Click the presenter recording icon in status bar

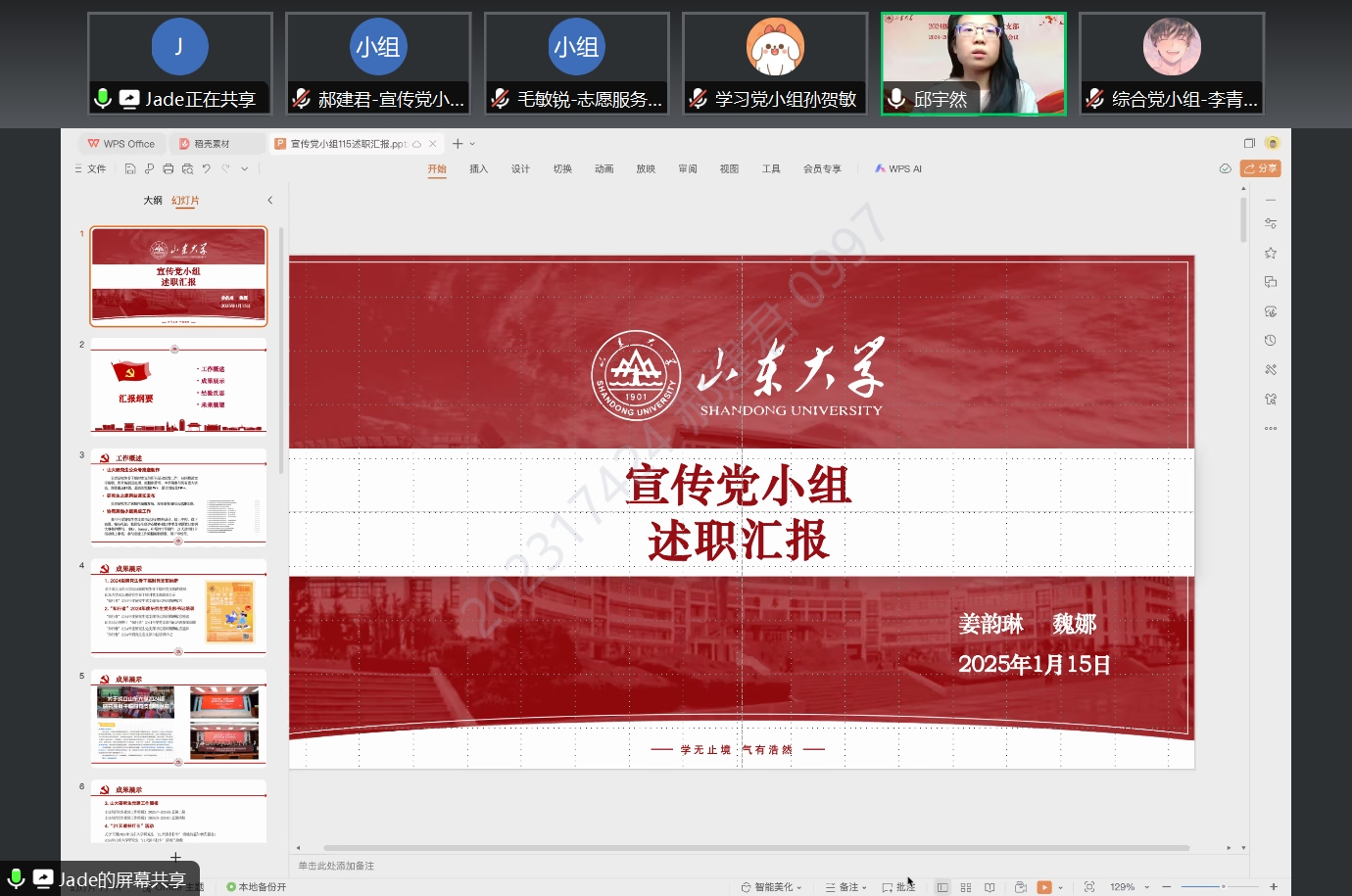pos(1020,887)
